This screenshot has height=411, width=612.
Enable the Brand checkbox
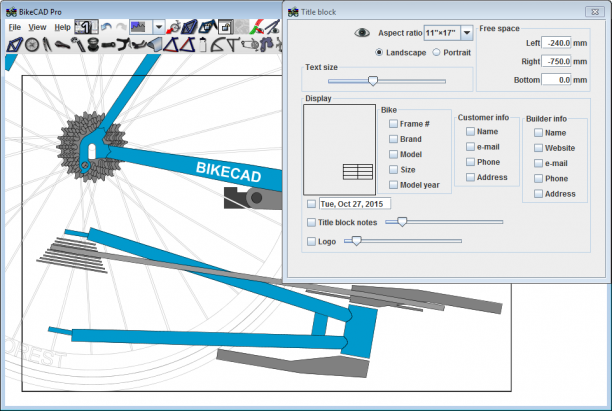(x=393, y=139)
